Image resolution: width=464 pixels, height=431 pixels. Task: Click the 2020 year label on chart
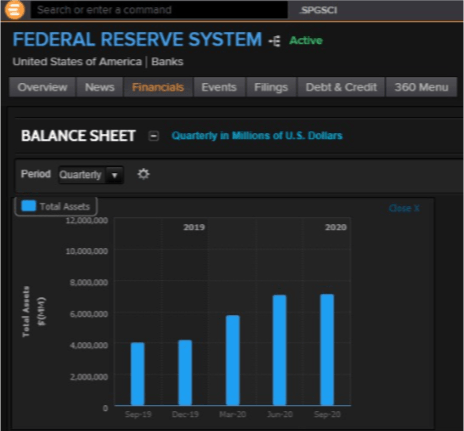point(336,227)
